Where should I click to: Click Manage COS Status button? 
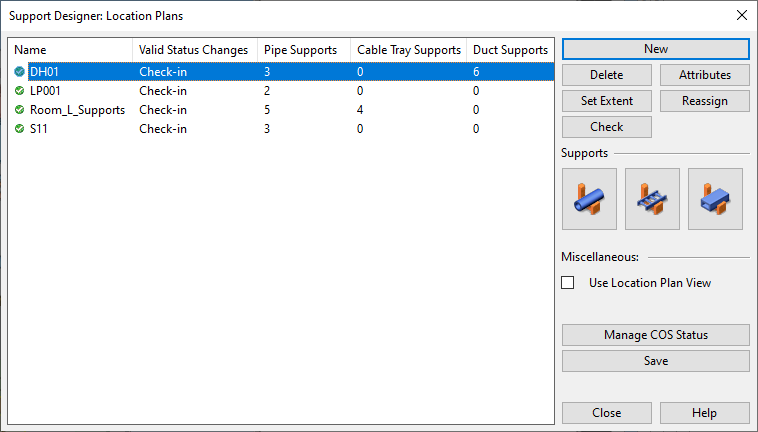click(x=656, y=335)
